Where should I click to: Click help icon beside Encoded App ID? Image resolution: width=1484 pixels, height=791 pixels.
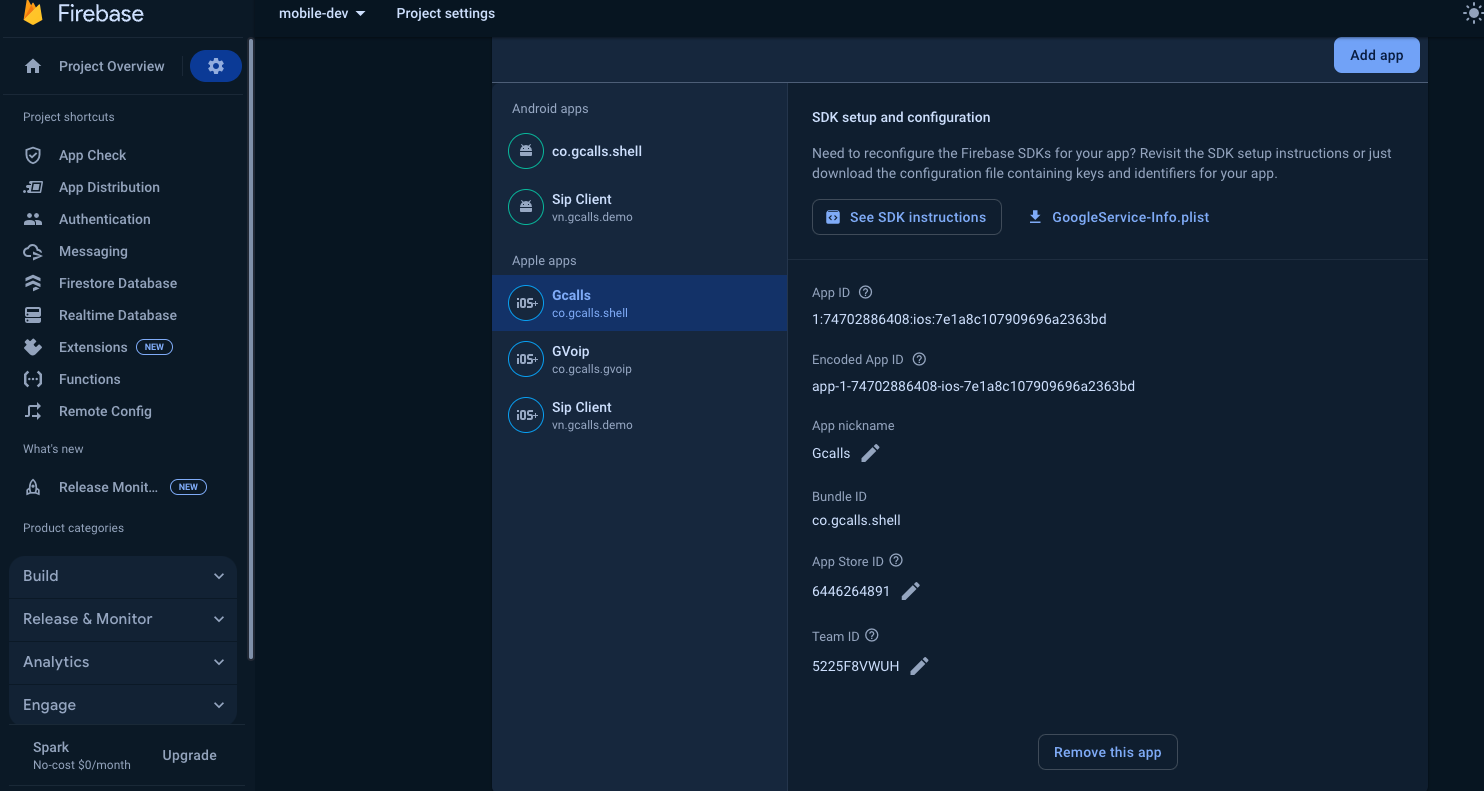[x=919, y=359]
